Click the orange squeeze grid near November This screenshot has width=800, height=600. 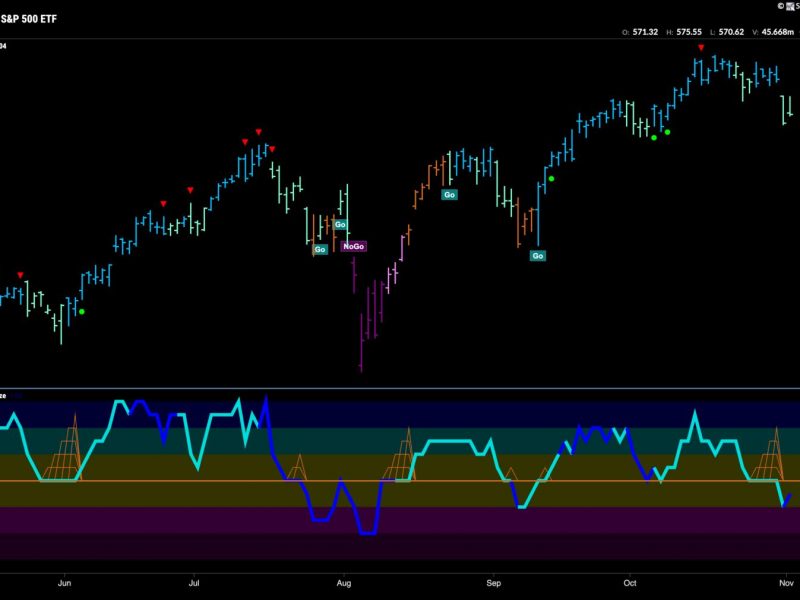click(x=766, y=455)
